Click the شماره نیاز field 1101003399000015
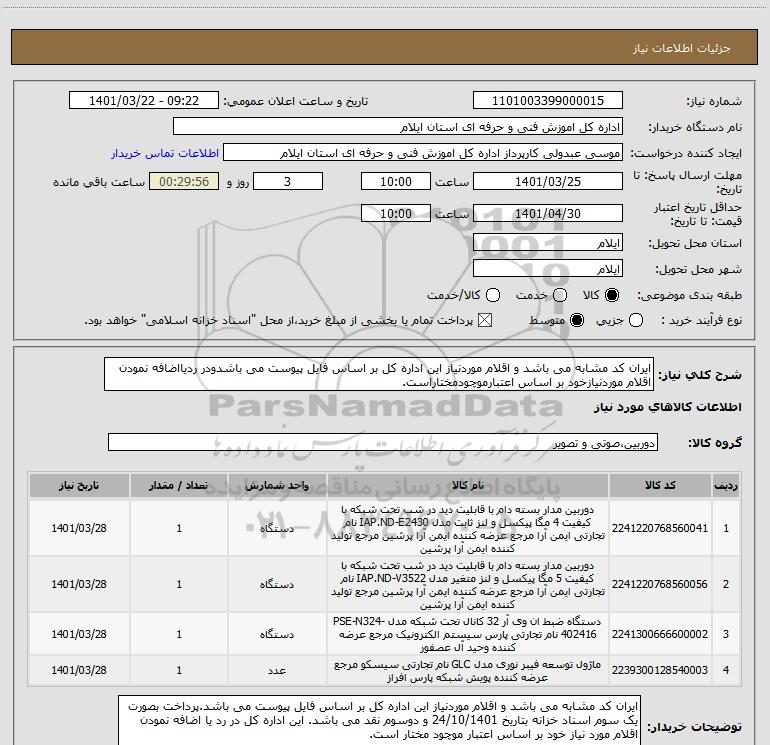This screenshot has width=770, height=745. pos(548,101)
